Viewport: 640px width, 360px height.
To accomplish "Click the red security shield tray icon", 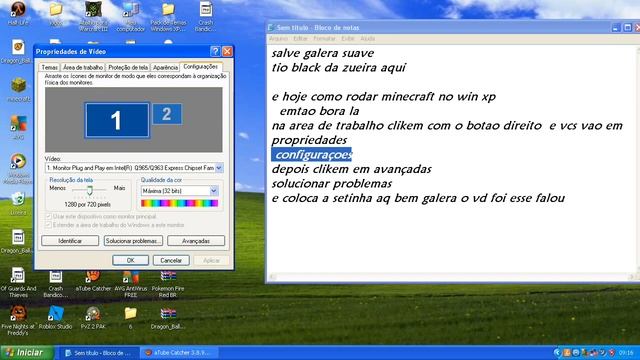I will [611, 352].
